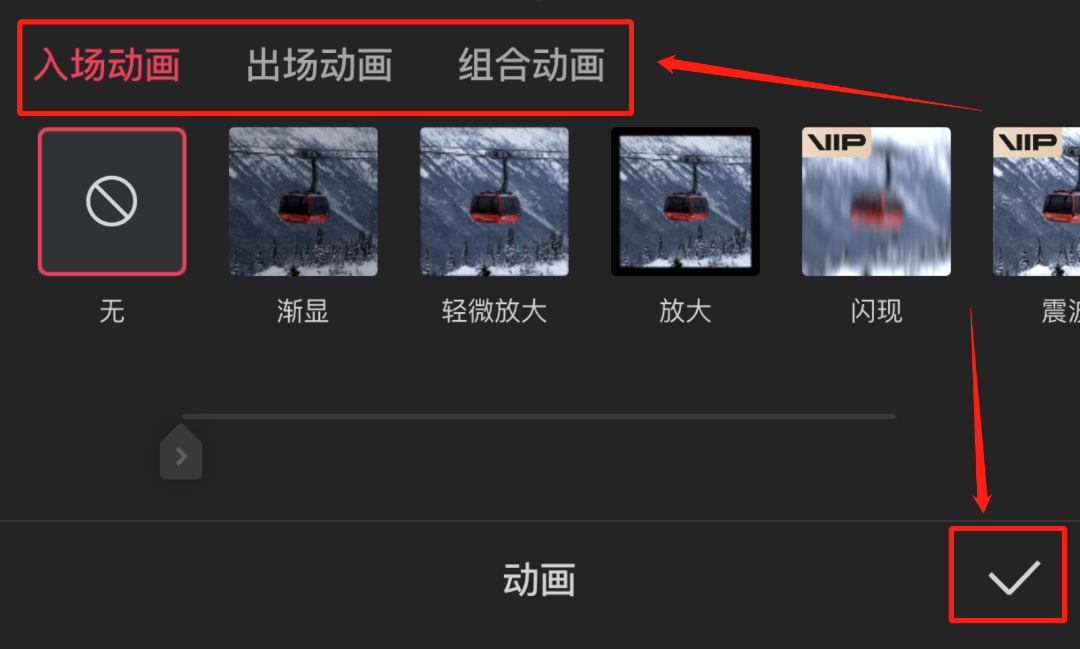Click the 放大 label below thumbnail
Viewport: 1080px width, 649px height.
click(685, 311)
